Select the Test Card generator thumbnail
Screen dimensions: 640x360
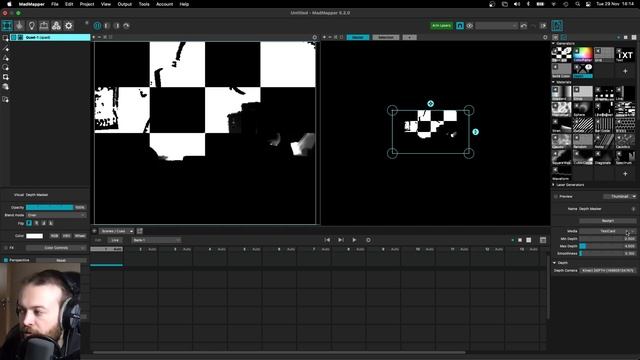[x=561, y=54]
